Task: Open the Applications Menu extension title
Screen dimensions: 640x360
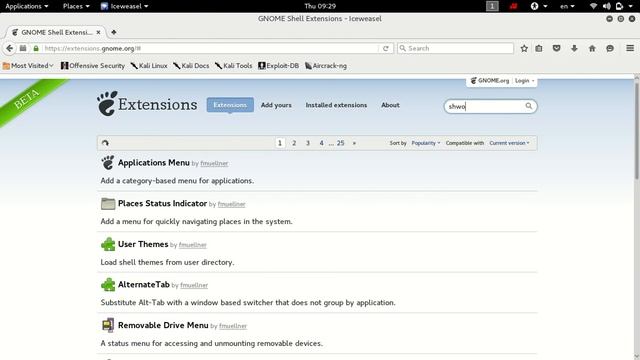Action: [x=153, y=162]
